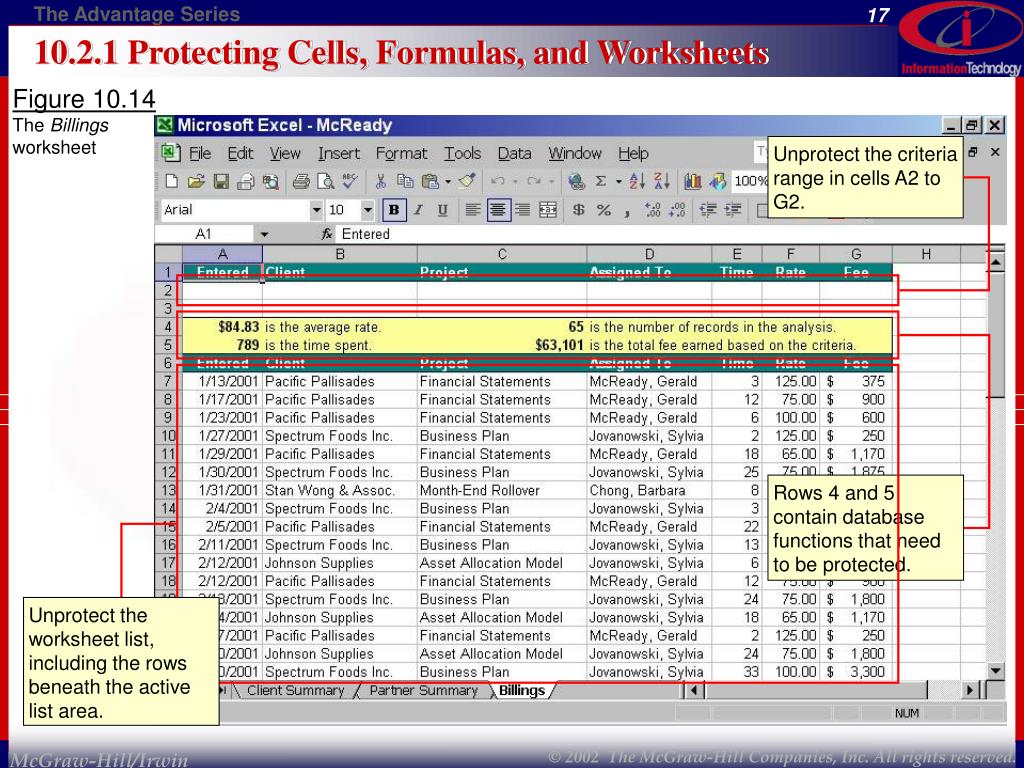The image size is (1024, 768).
Task: Toggle Bold formatting
Action: (394, 210)
